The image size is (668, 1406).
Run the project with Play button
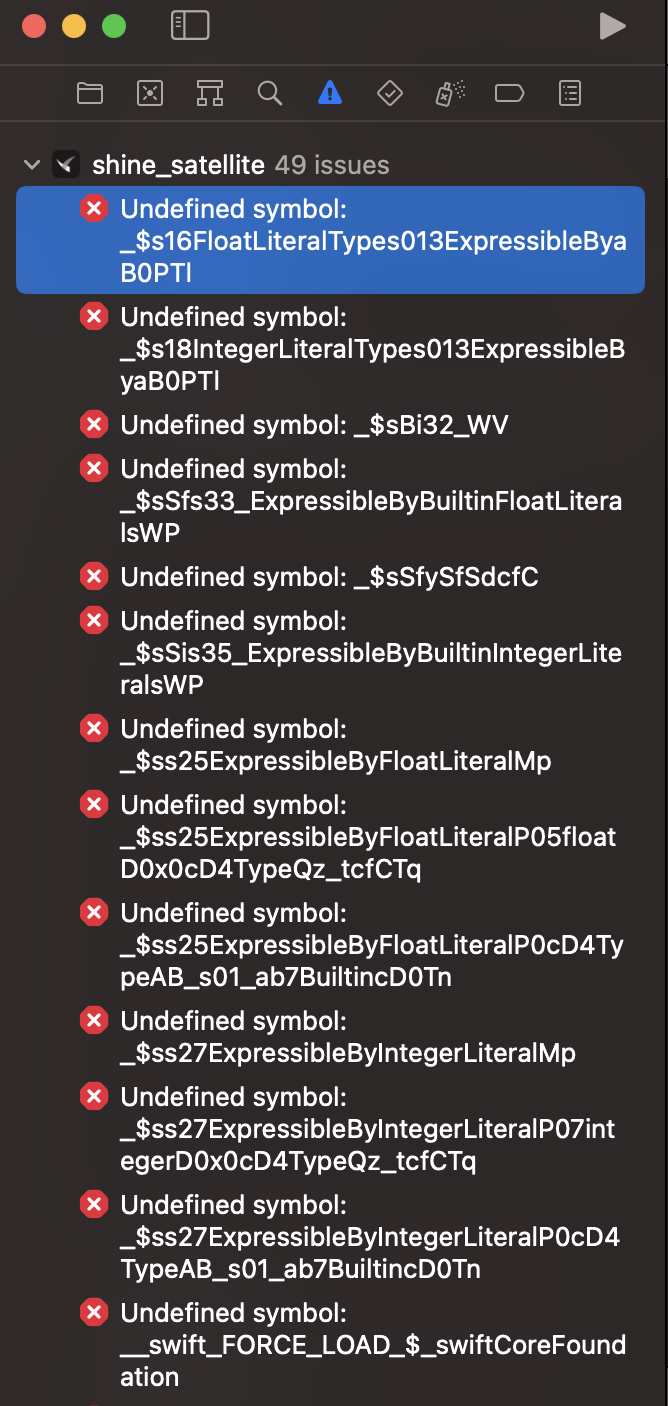(x=612, y=26)
